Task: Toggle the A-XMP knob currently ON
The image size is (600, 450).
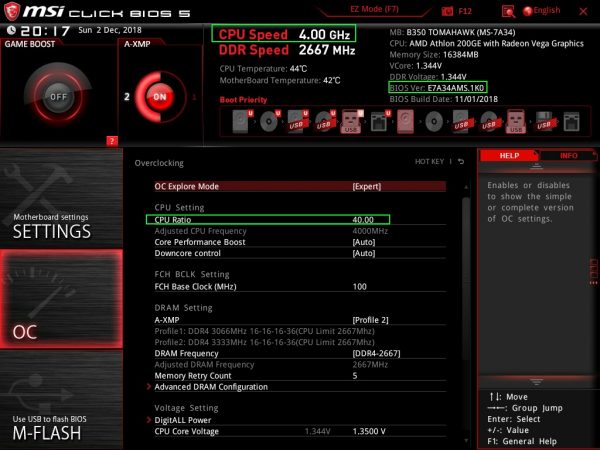Action: click(x=160, y=96)
